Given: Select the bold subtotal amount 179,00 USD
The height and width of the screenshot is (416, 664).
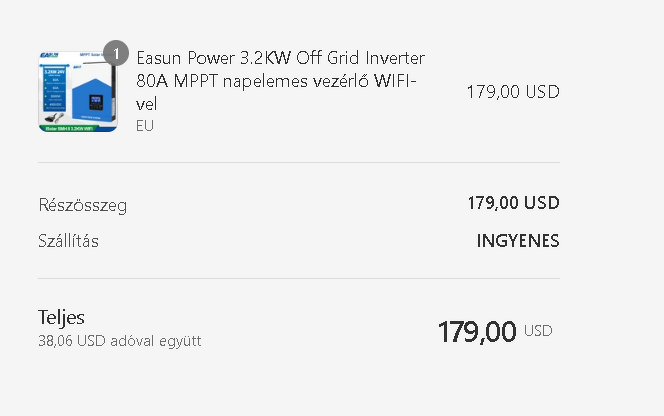Looking at the screenshot, I should click(513, 203).
